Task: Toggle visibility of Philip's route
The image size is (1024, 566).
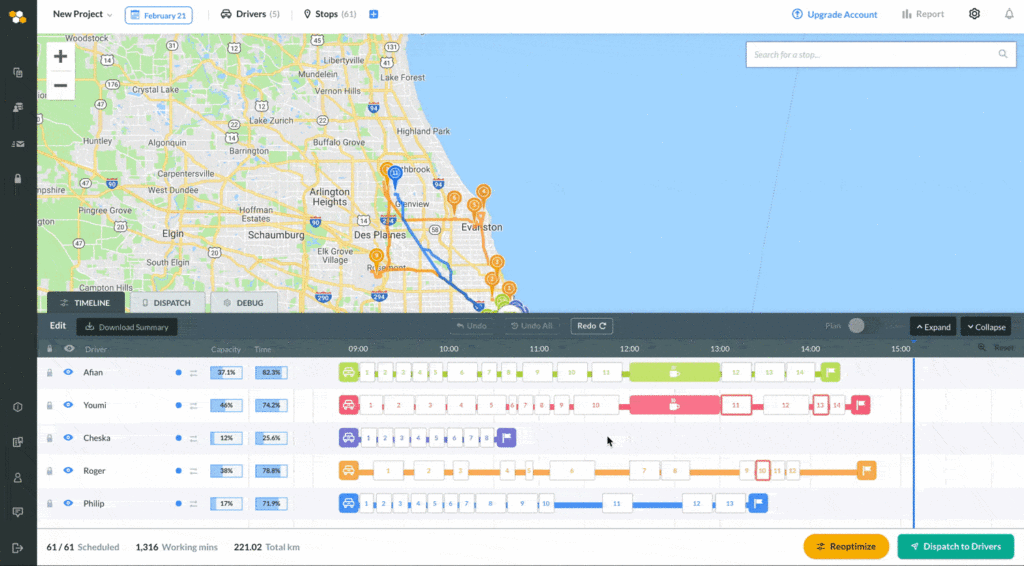Action: [68, 503]
